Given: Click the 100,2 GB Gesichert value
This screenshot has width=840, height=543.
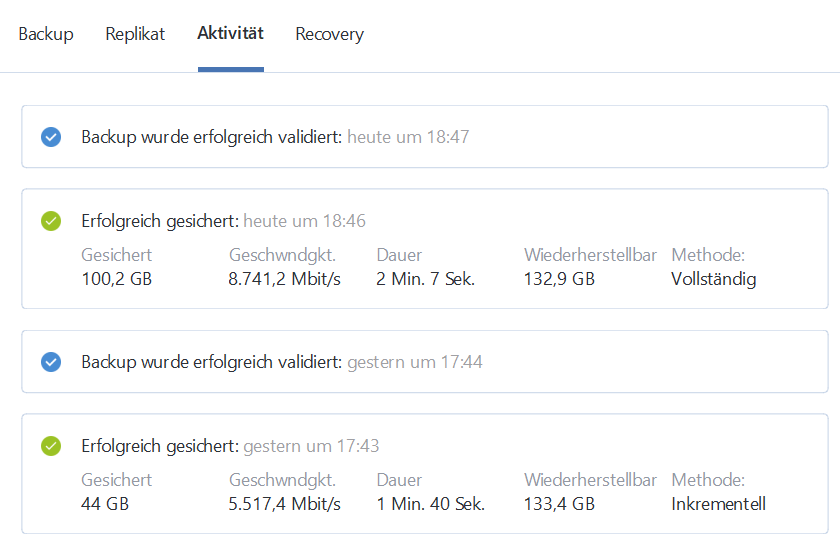Looking at the screenshot, I should tap(116, 279).
